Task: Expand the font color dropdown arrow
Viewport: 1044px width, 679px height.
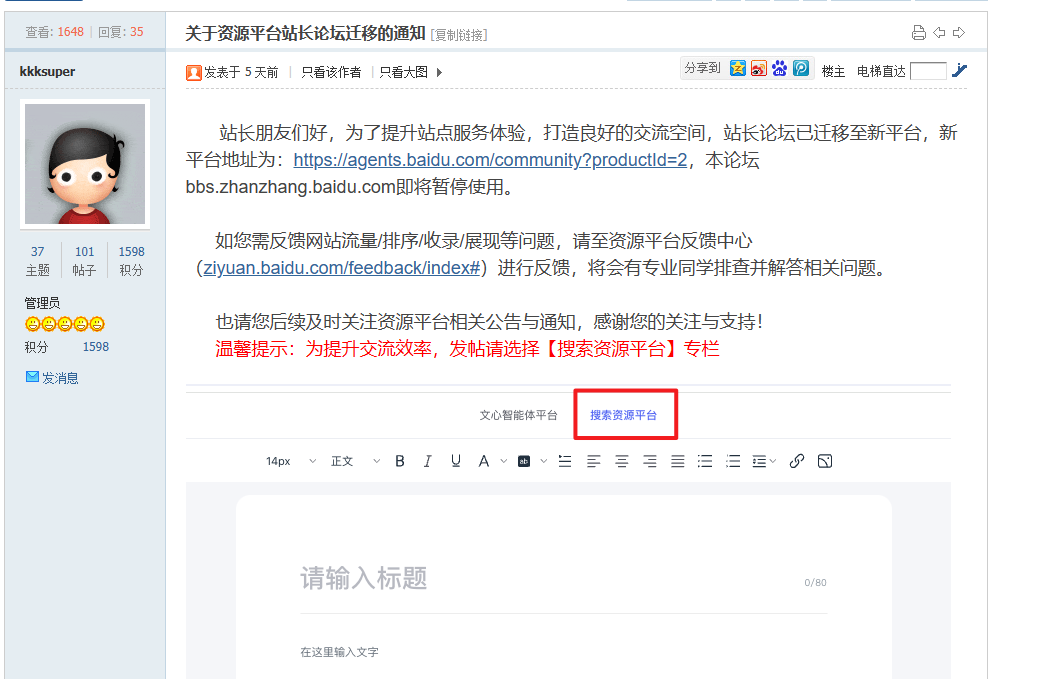Action: pos(504,461)
